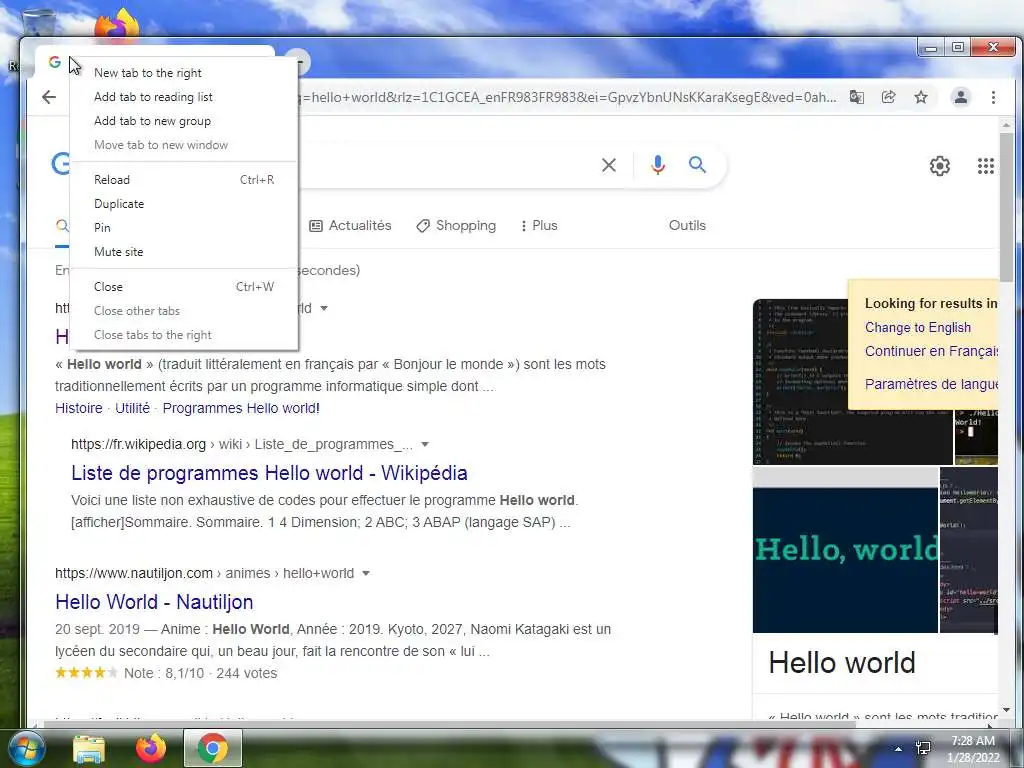Choose Add tab to new group
The image size is (1024, 768).
184,121
